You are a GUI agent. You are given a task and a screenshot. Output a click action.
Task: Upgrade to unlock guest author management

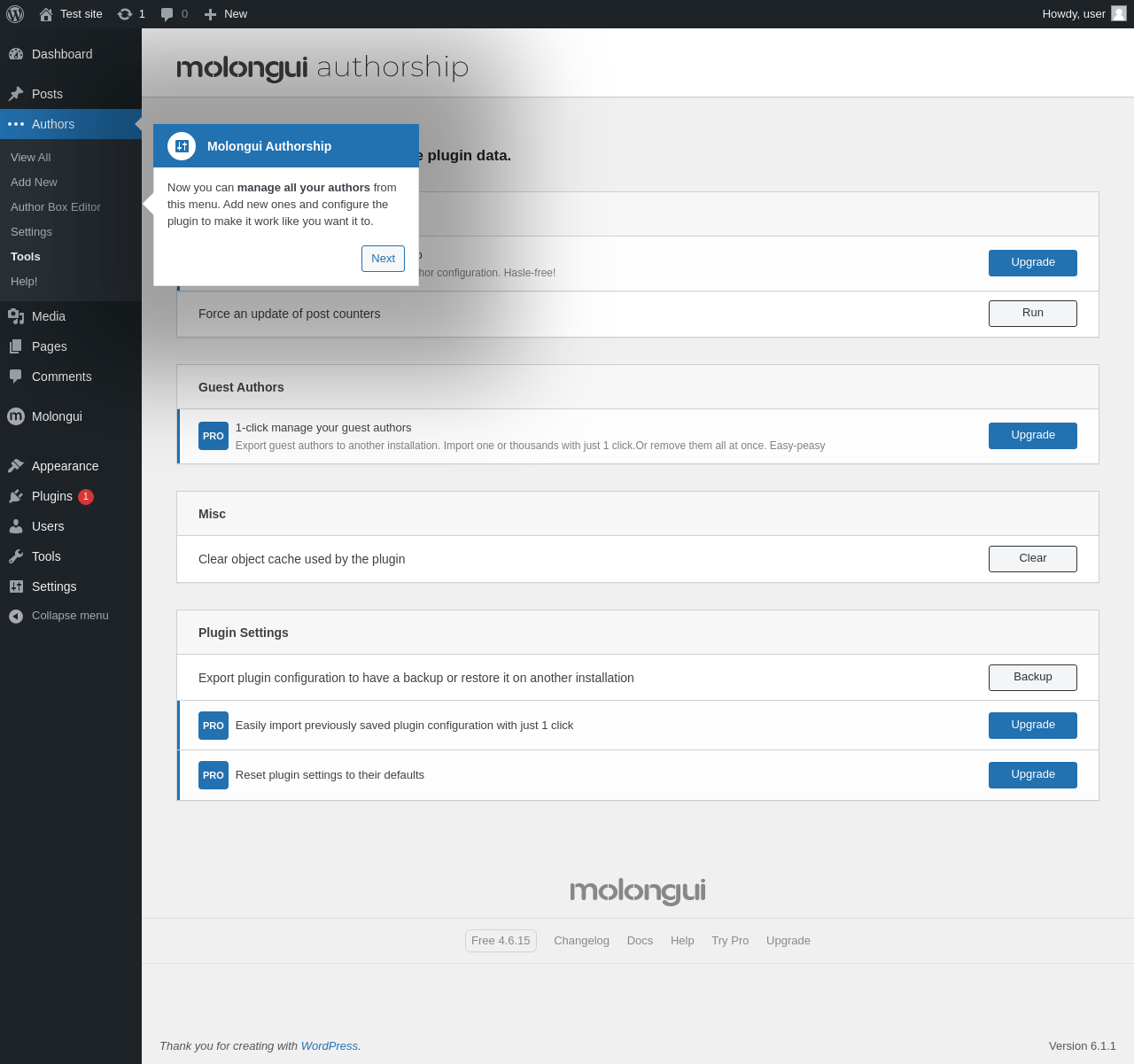(x=1033, y=436)
